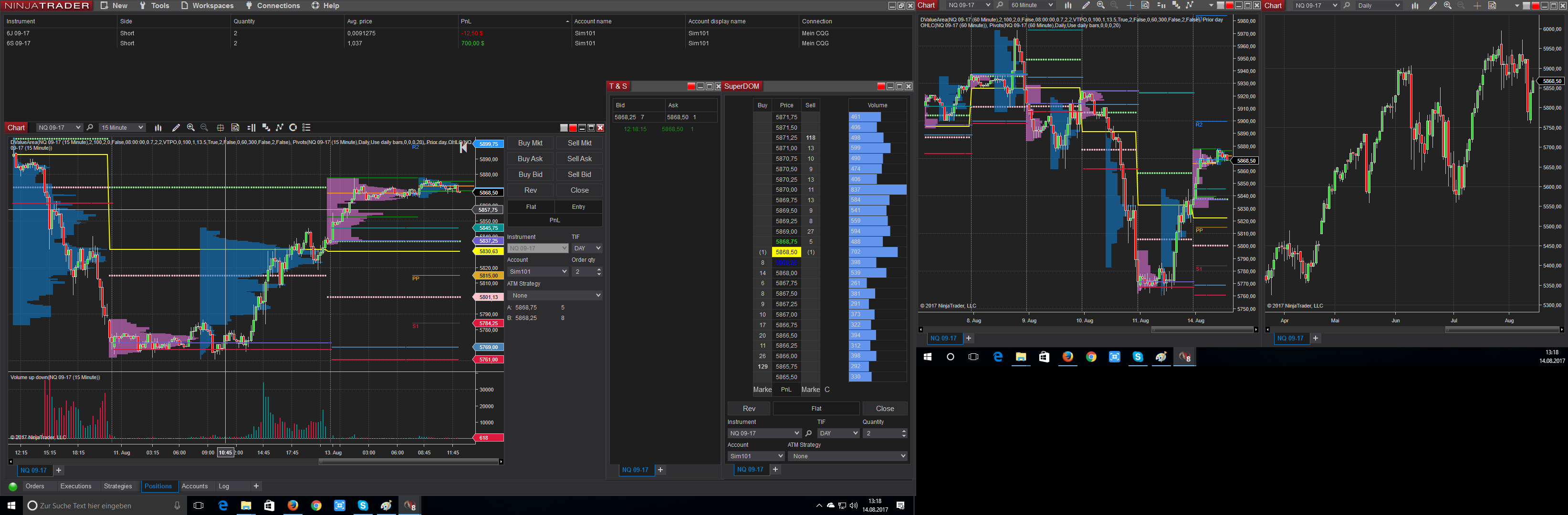Open the New menu
The height and width of the screenshot is (515, 1568).
coord(115,5)
